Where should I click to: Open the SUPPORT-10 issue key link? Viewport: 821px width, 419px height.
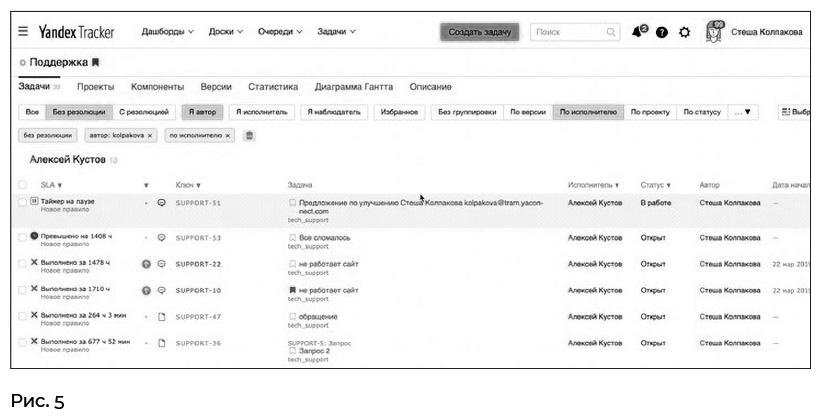click(x=198, y=290)
